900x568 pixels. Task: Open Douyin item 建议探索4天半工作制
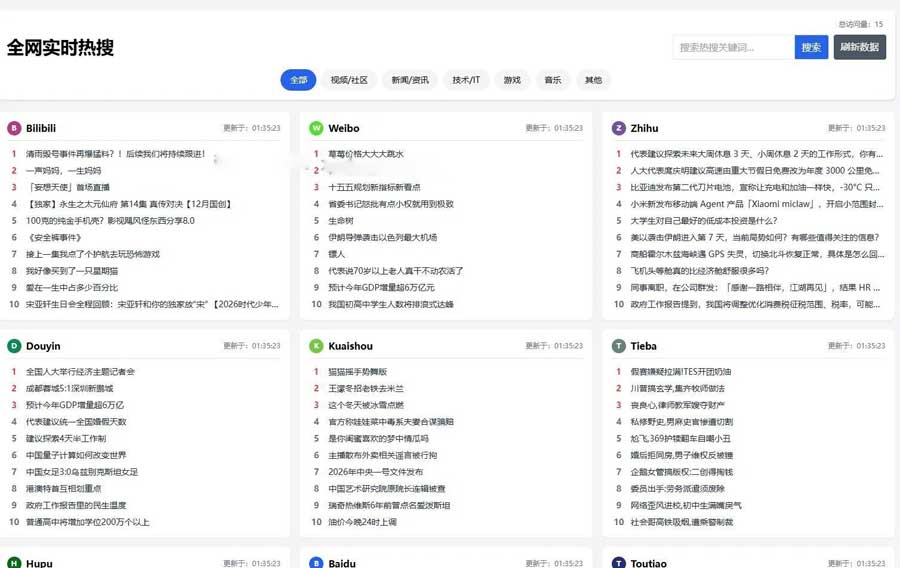coord(66,438)
